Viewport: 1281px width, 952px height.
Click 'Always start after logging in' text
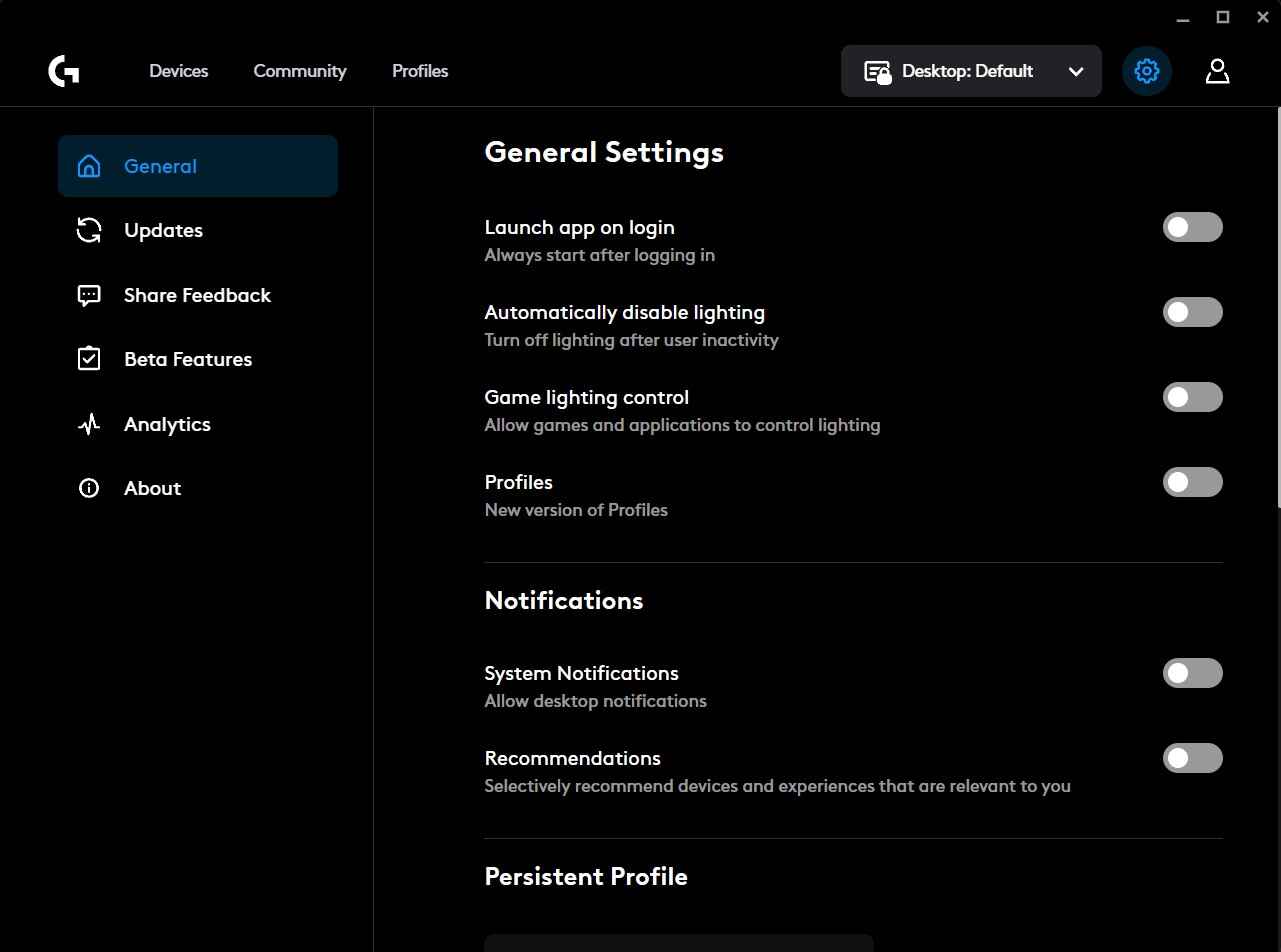[600, 255]
